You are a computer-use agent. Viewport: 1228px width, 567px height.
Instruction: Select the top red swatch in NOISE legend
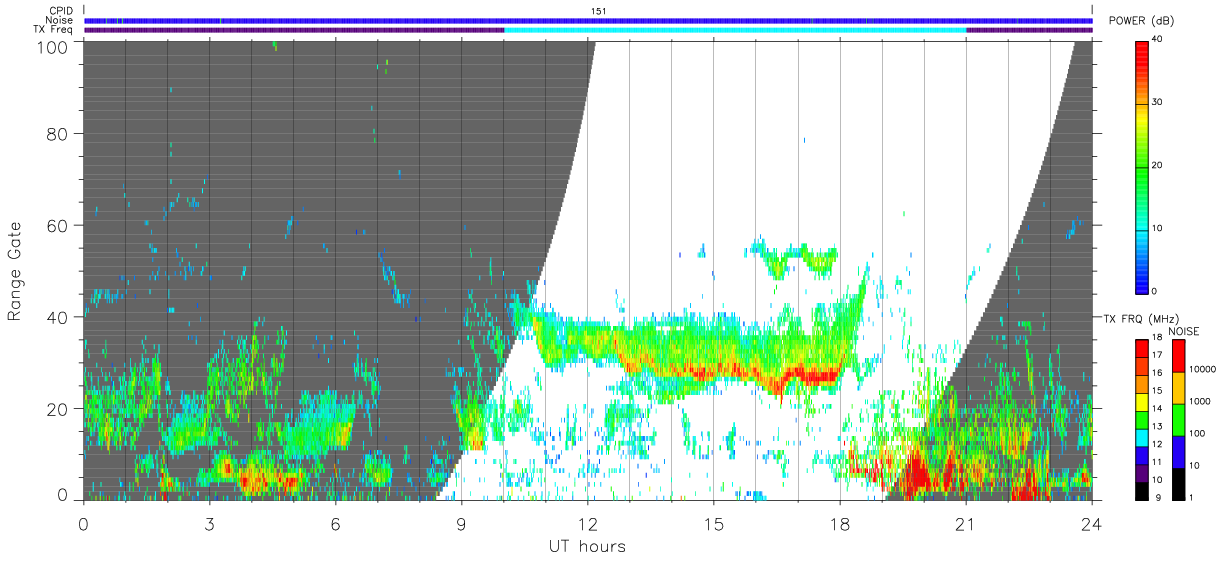[1180, 356]
